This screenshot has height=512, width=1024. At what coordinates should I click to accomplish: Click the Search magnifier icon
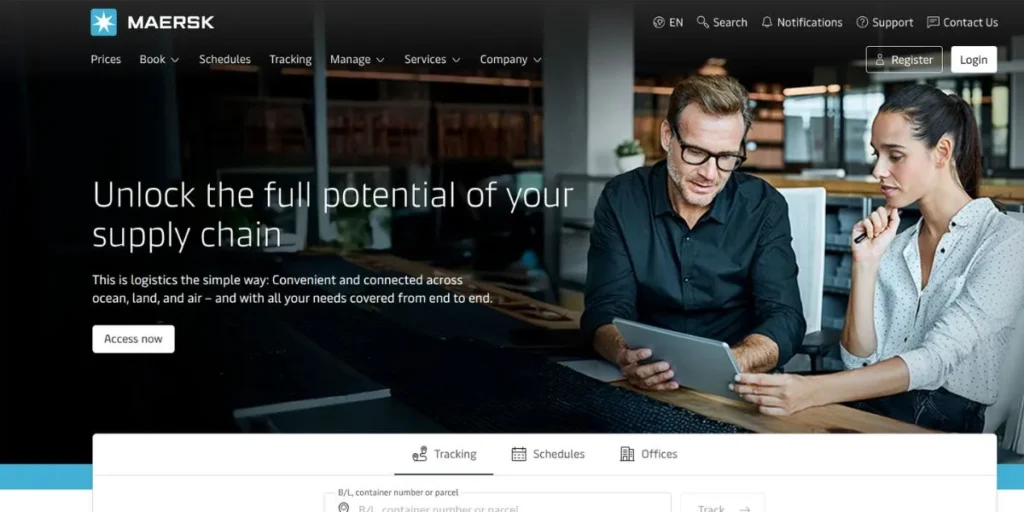(703, 22)
